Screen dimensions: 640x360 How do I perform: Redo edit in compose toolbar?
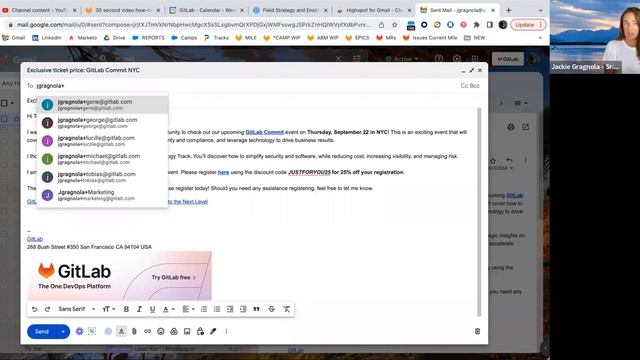click(x=47, y=309)
